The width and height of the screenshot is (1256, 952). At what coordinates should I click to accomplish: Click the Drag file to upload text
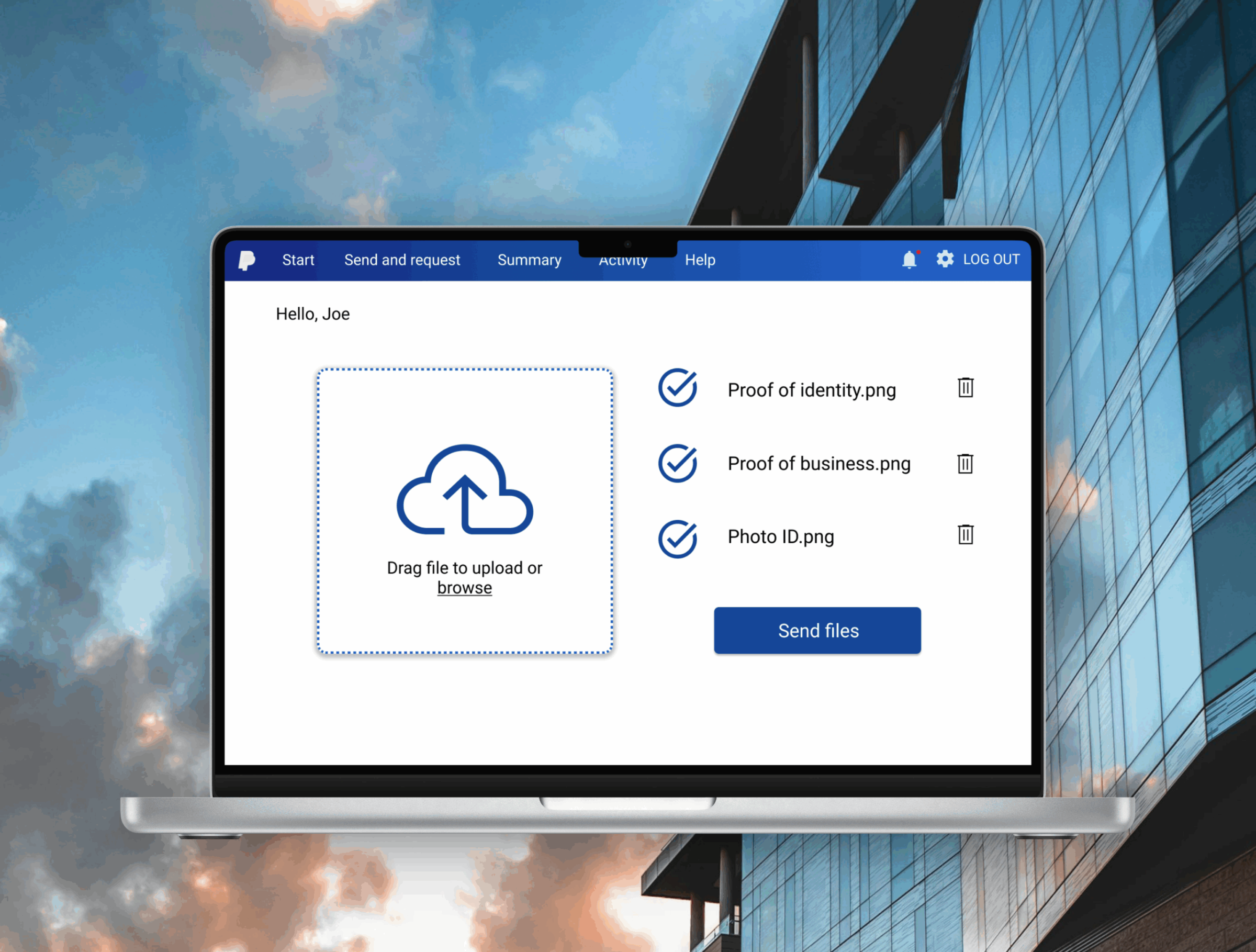click(x=465, y=568)
